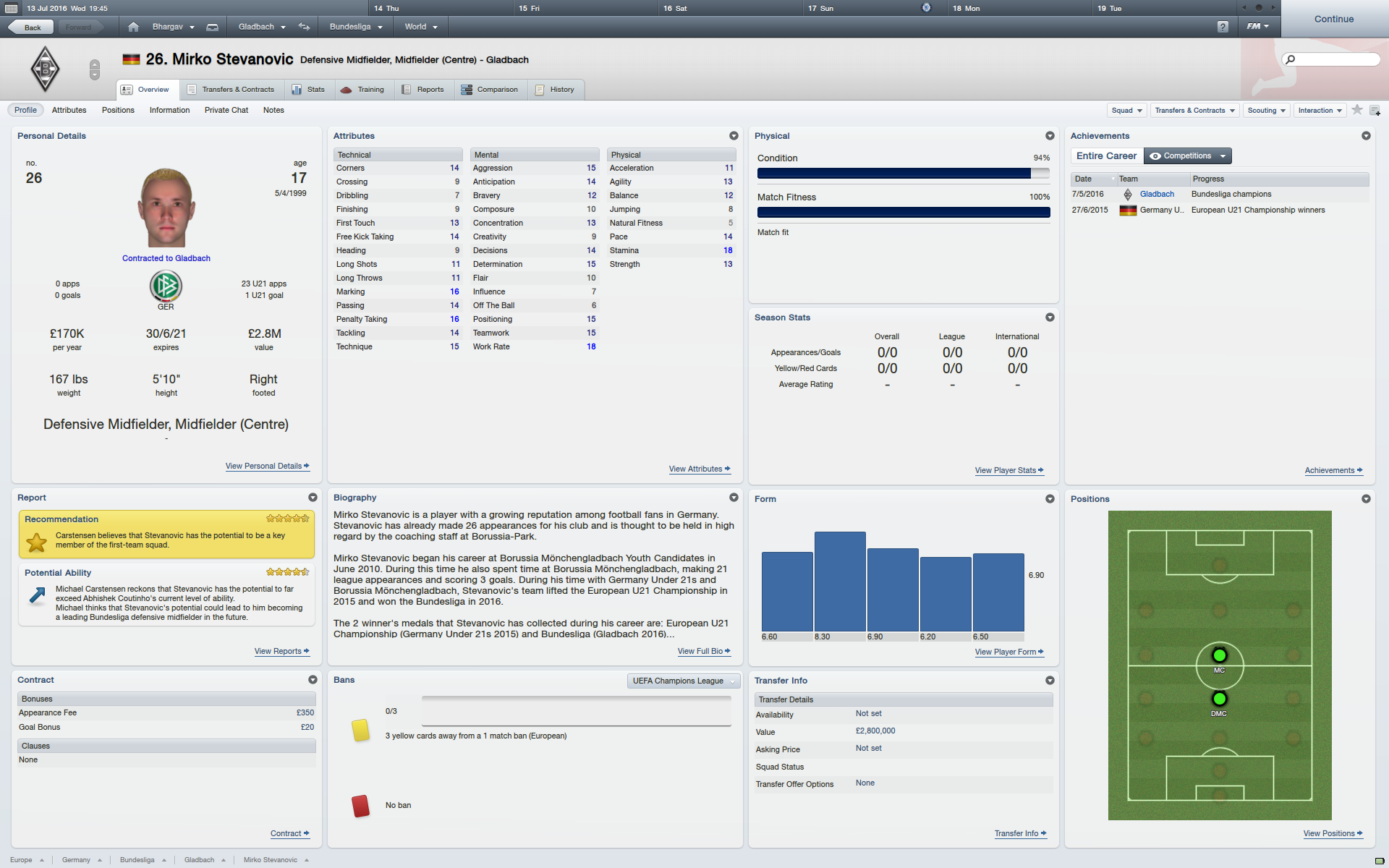Expand the Squad actions dropdown
The width and height of the screenshot is (1389, 868).
pos(1126,110)
